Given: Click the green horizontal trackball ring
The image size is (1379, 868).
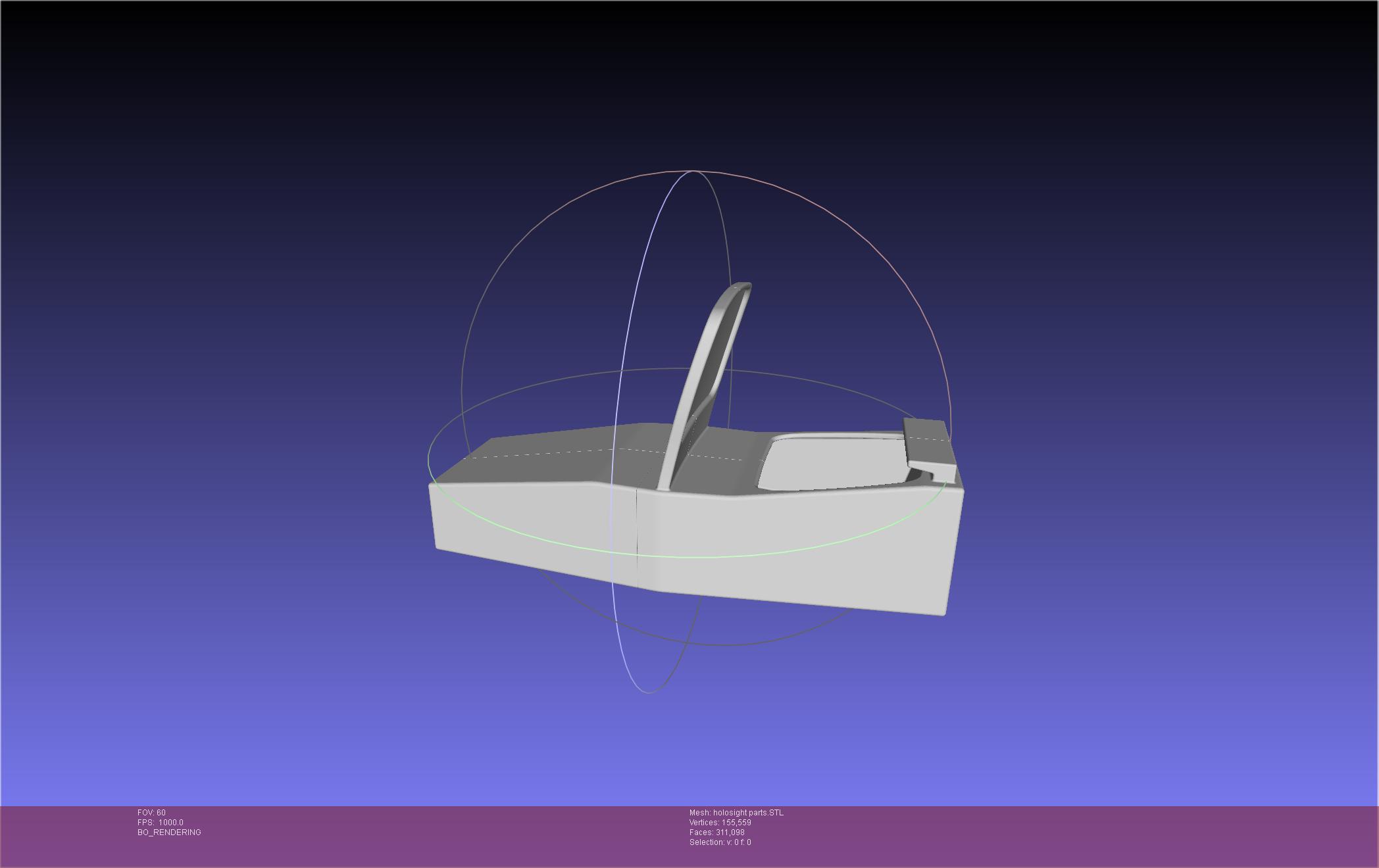Looking at the screenshot, I should coord(691,556).
